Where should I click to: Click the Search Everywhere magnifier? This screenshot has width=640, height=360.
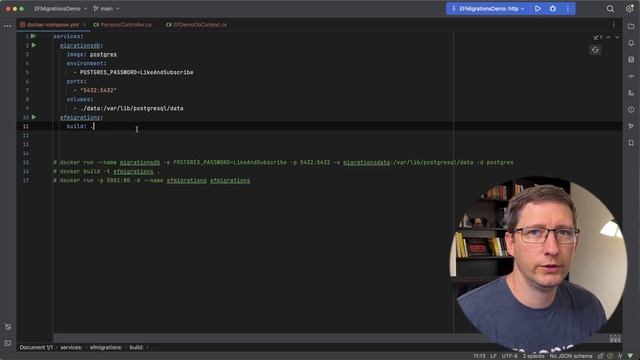[610, 9]
